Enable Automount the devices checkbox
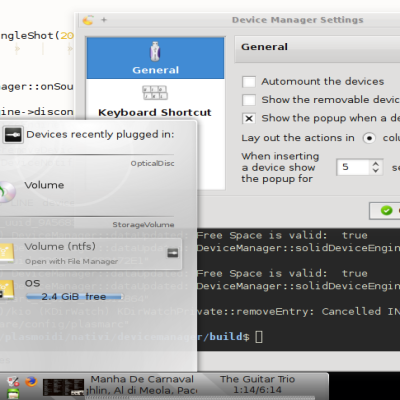This screenshot has width=400, height=400. [x=249, y=82]
